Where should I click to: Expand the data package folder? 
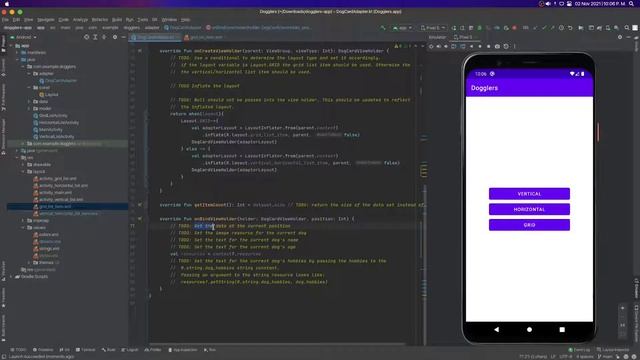pos(29,102)
